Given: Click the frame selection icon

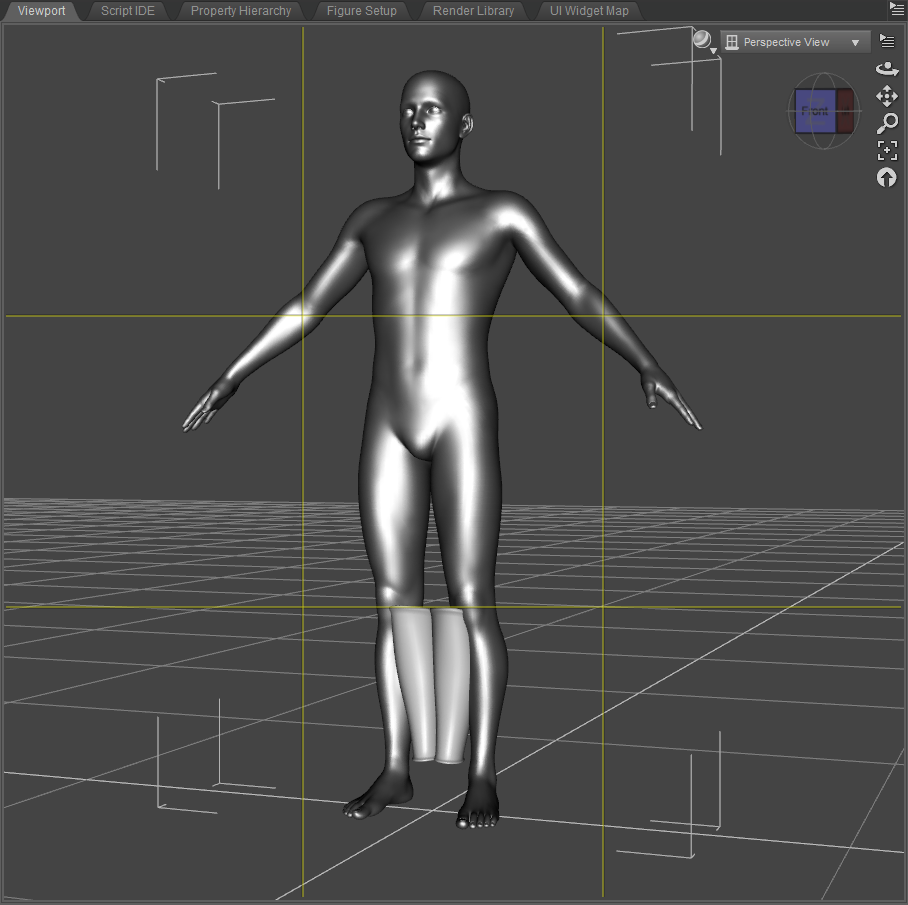Looking at the screenshot, I should tap(887, 151).
